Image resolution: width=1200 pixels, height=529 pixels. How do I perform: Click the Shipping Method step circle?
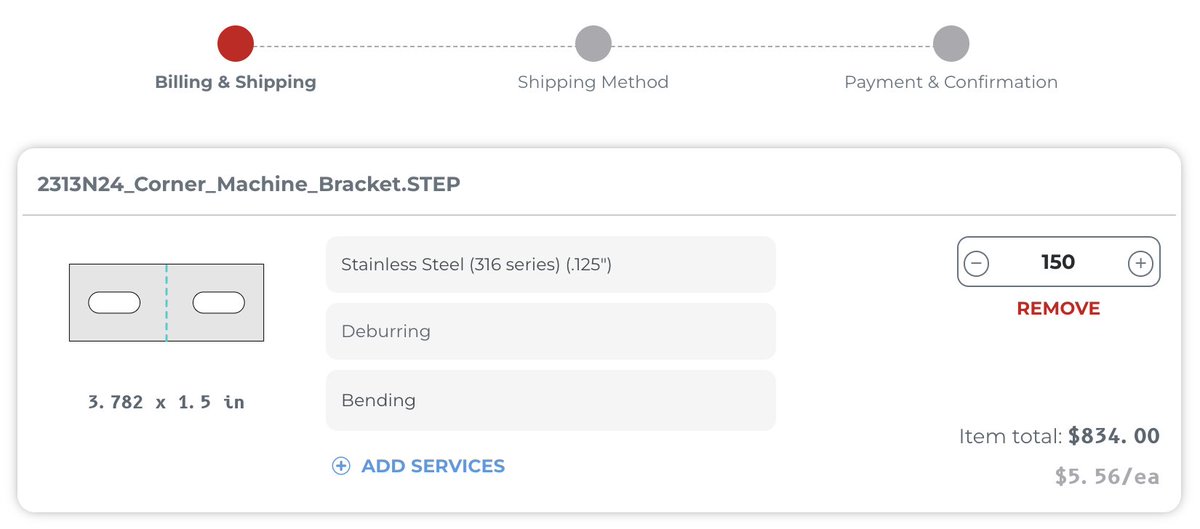pos(593,44)
